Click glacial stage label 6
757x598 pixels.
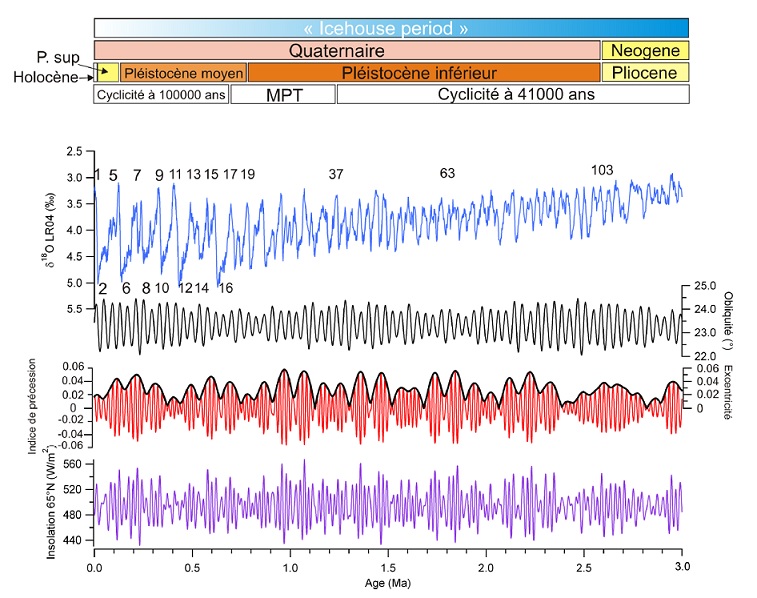tap(126, 289)
